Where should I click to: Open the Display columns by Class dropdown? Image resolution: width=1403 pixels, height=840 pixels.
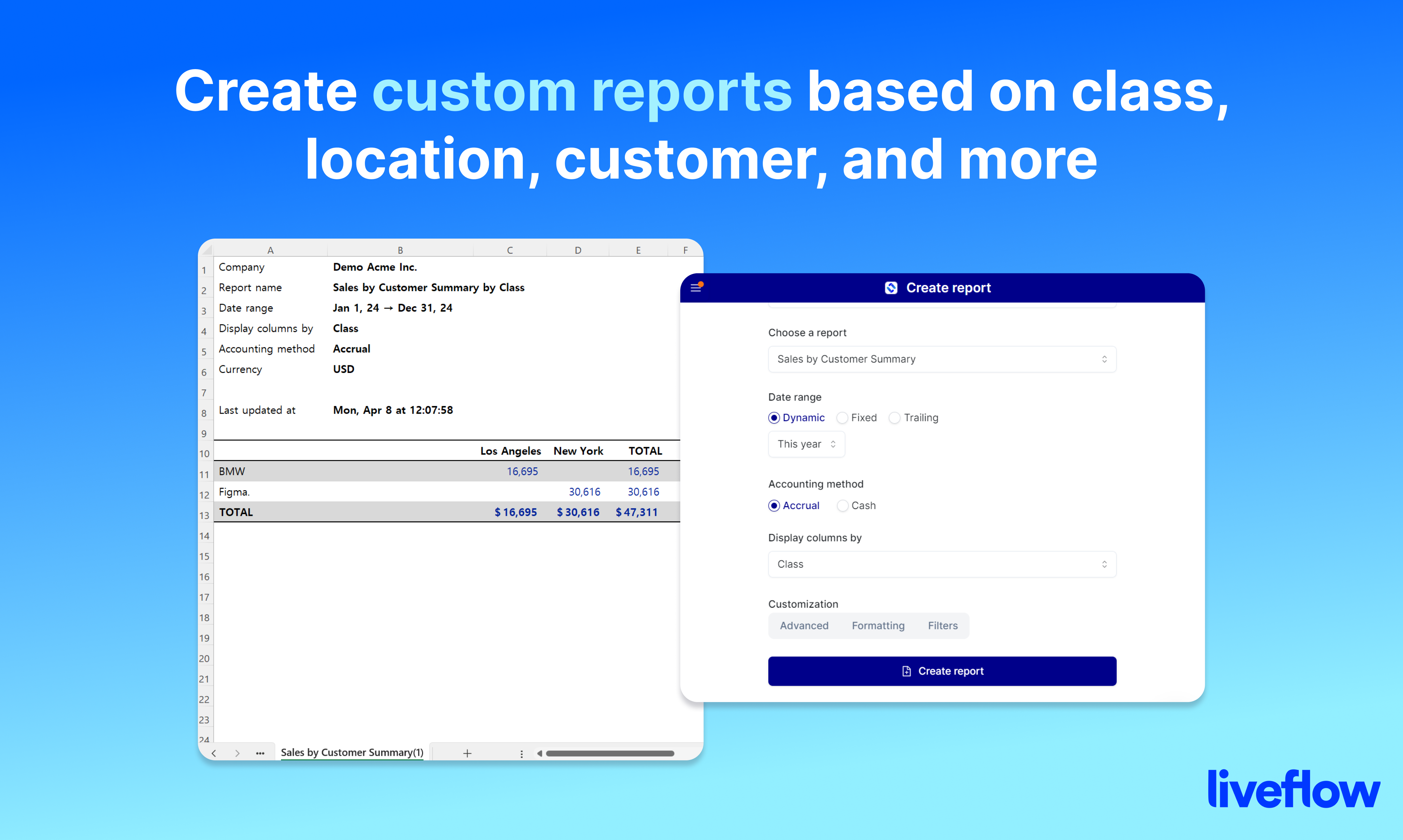click(942, 564)
